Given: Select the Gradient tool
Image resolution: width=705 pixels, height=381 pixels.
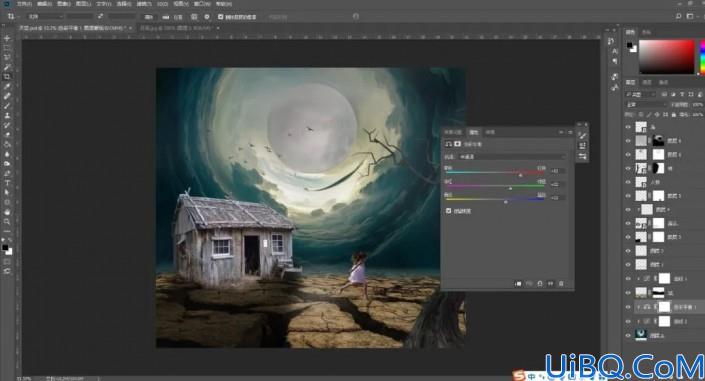Looking at the screenshot, I should (7, 144).
